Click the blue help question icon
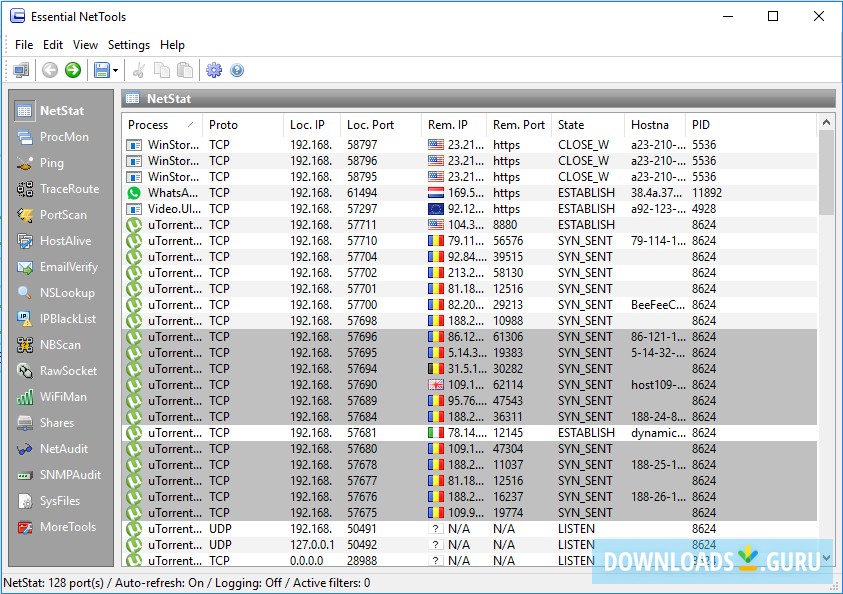Viewport: 843px width, 594px height. click(x=237, y=70)
